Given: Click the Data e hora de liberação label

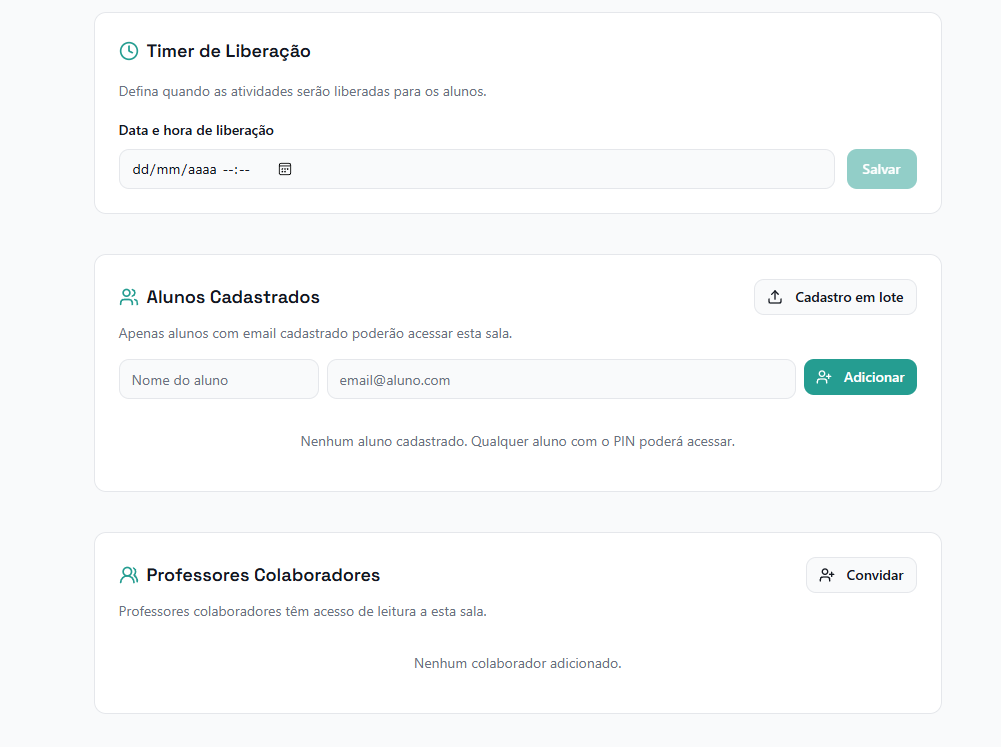Looking at the screenshot, I should [x=196, y=130].
